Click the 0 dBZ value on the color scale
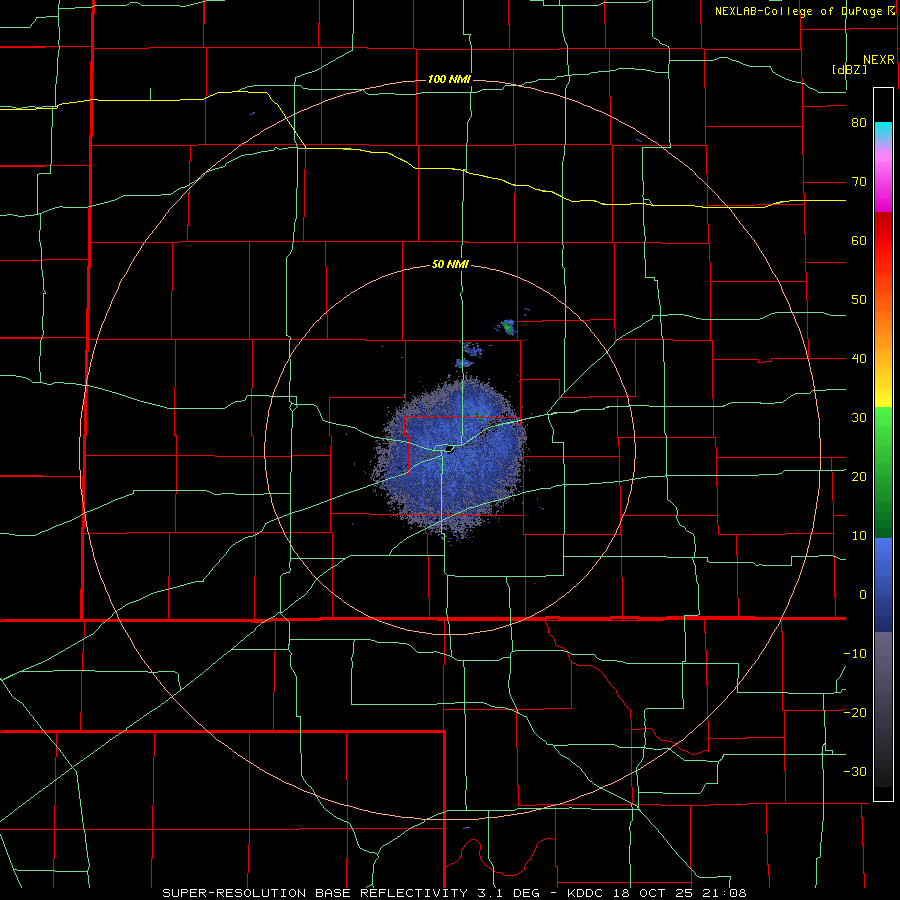 coord(863,595)
